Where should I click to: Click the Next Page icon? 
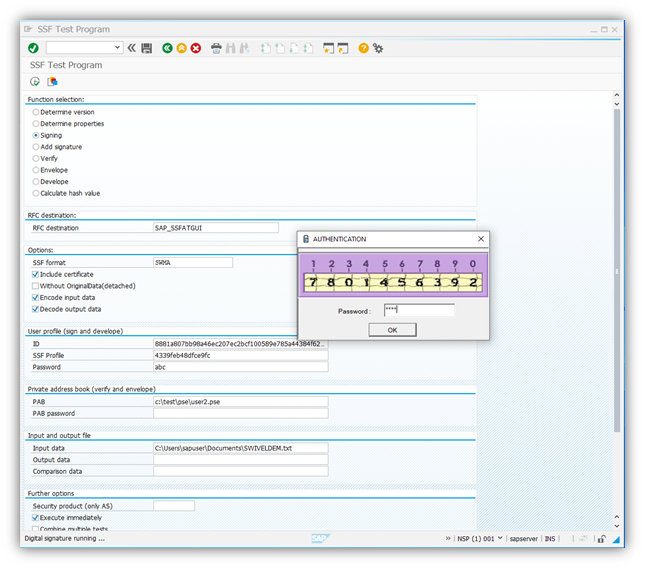click(294, 48)
